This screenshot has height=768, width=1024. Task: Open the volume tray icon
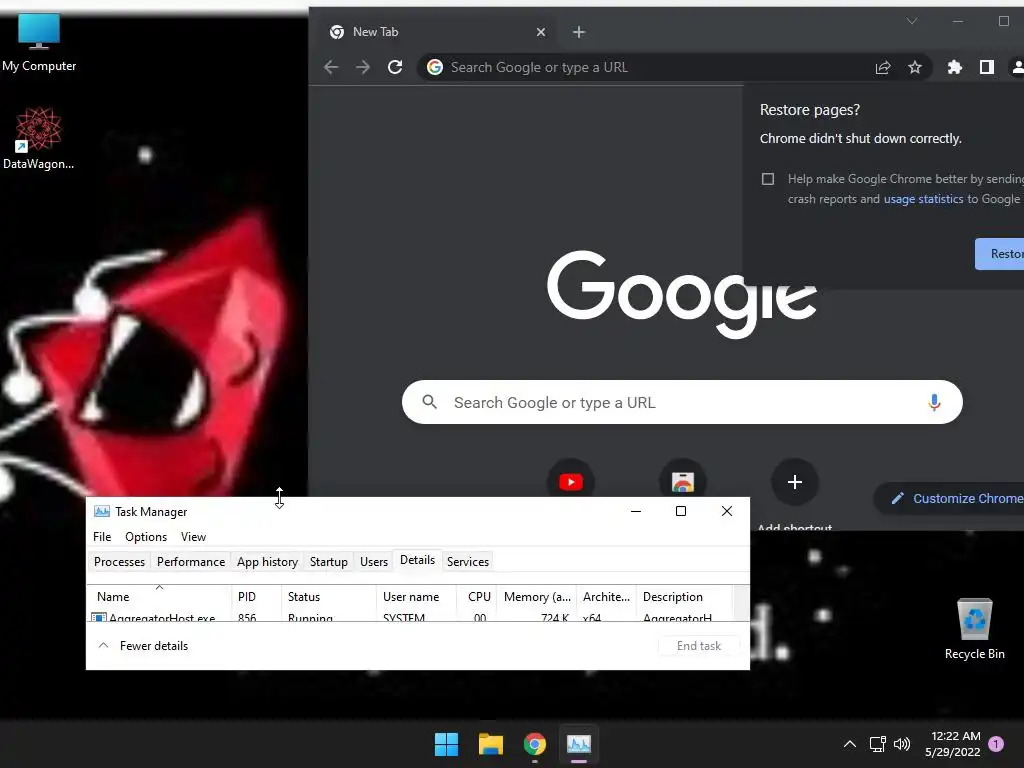[x=902, y=744]
